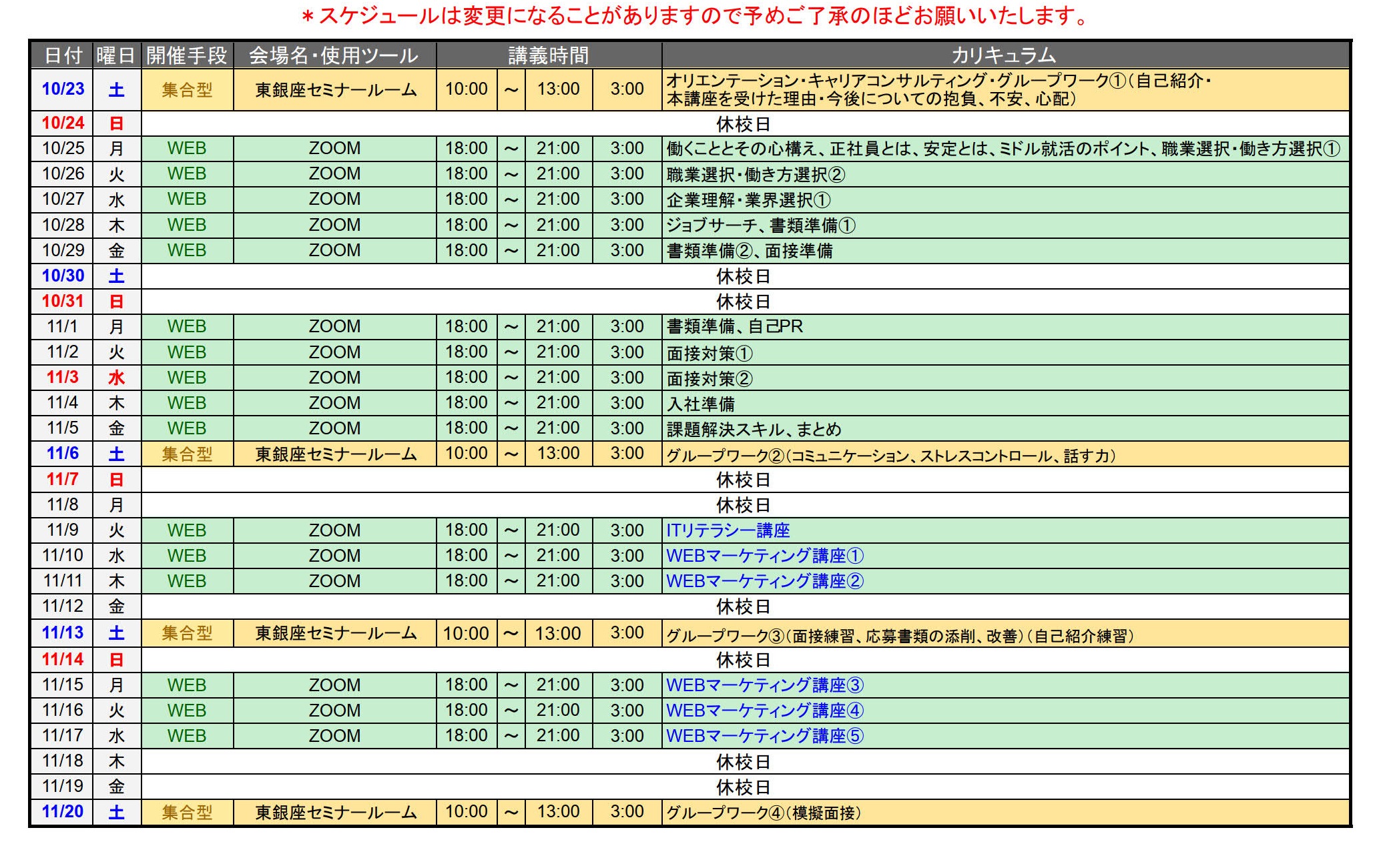Click the 休校日 cell in the 11/18 row
The image size is (1389, 868).
pyautogui.click(x=746, y=761)
